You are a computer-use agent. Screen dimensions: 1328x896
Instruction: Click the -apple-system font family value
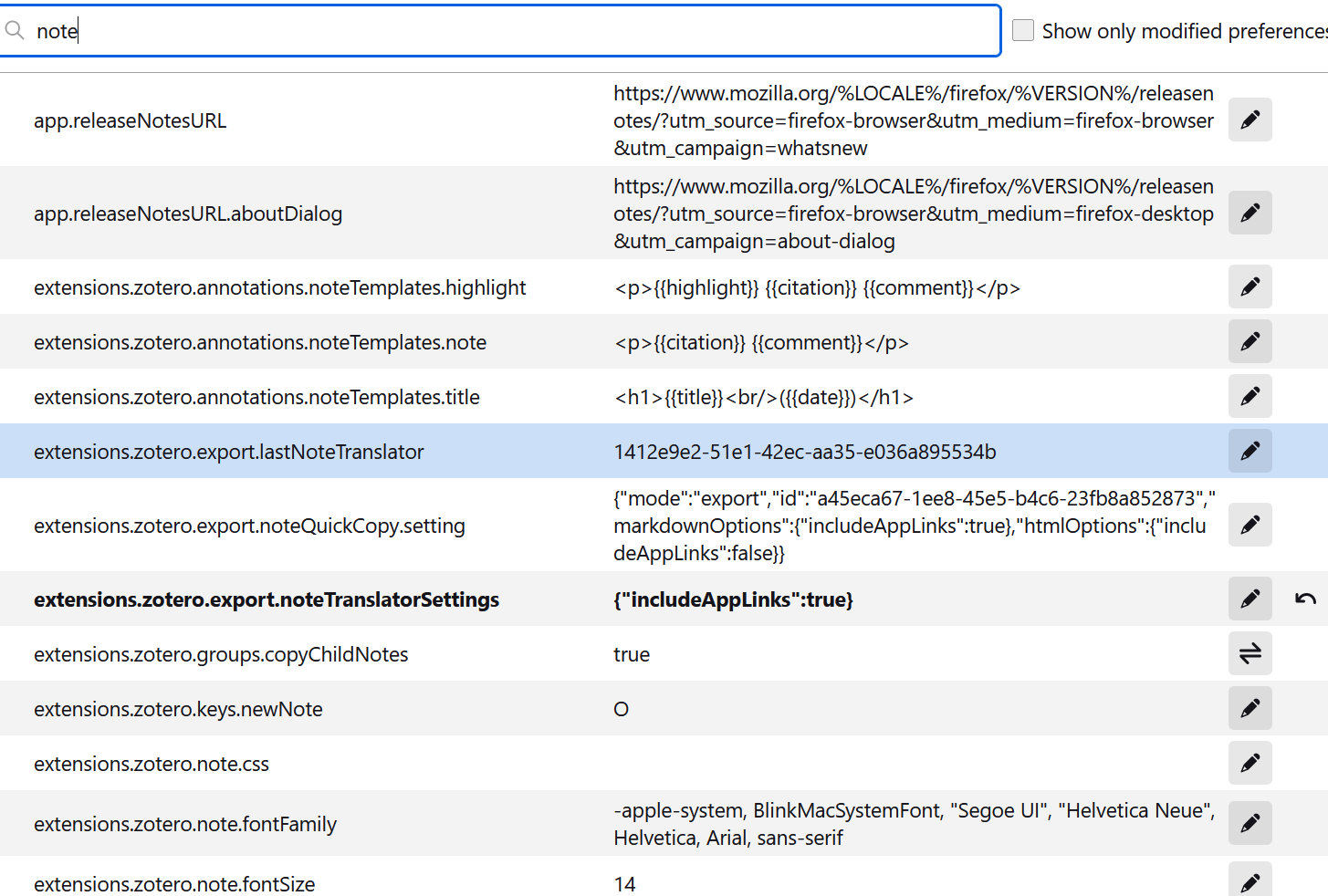(x=914, y=824)
